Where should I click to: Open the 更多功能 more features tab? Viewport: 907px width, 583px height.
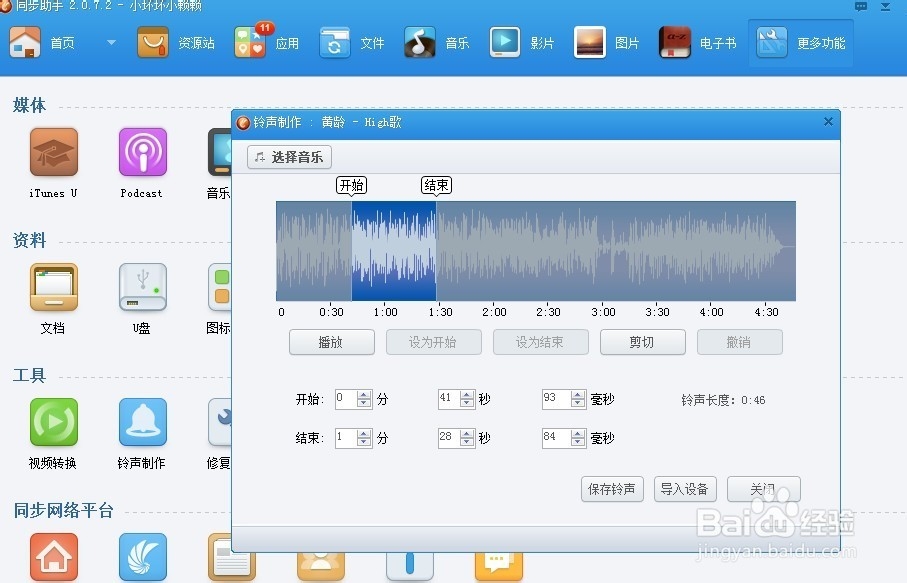click(801, 43)
